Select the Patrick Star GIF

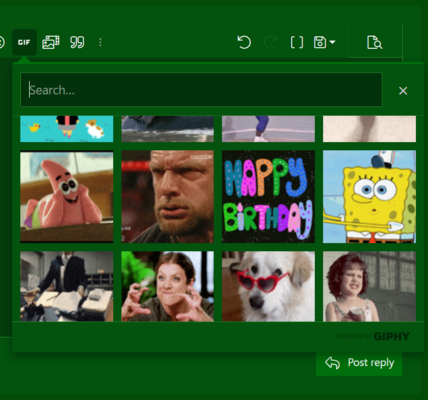(x=67, y=196)
